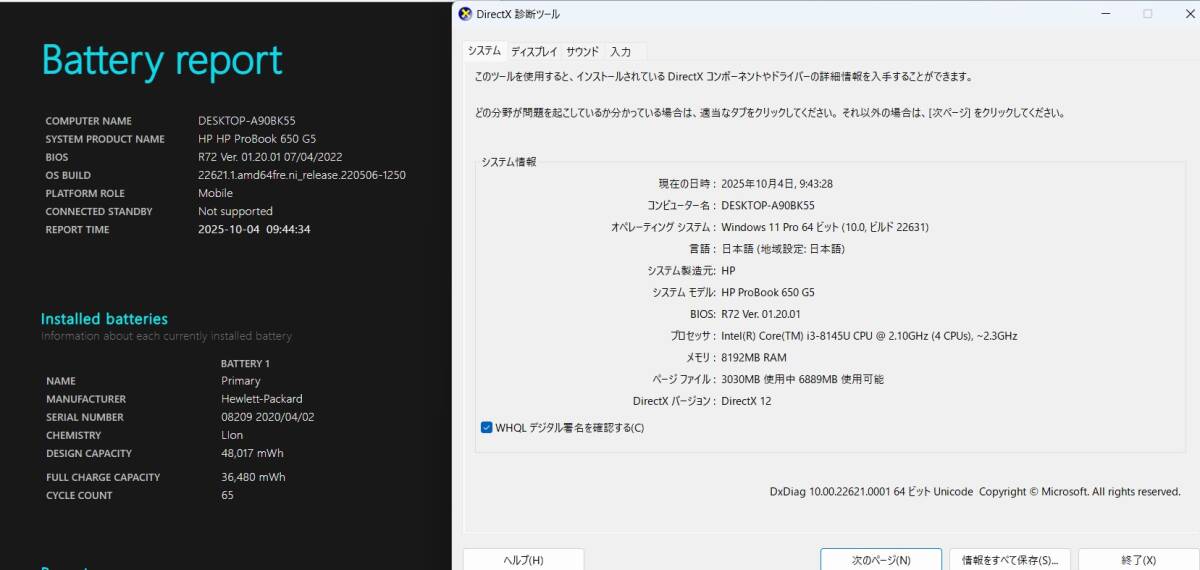Click the FULL CHARGE CAPACITY label

102,478
